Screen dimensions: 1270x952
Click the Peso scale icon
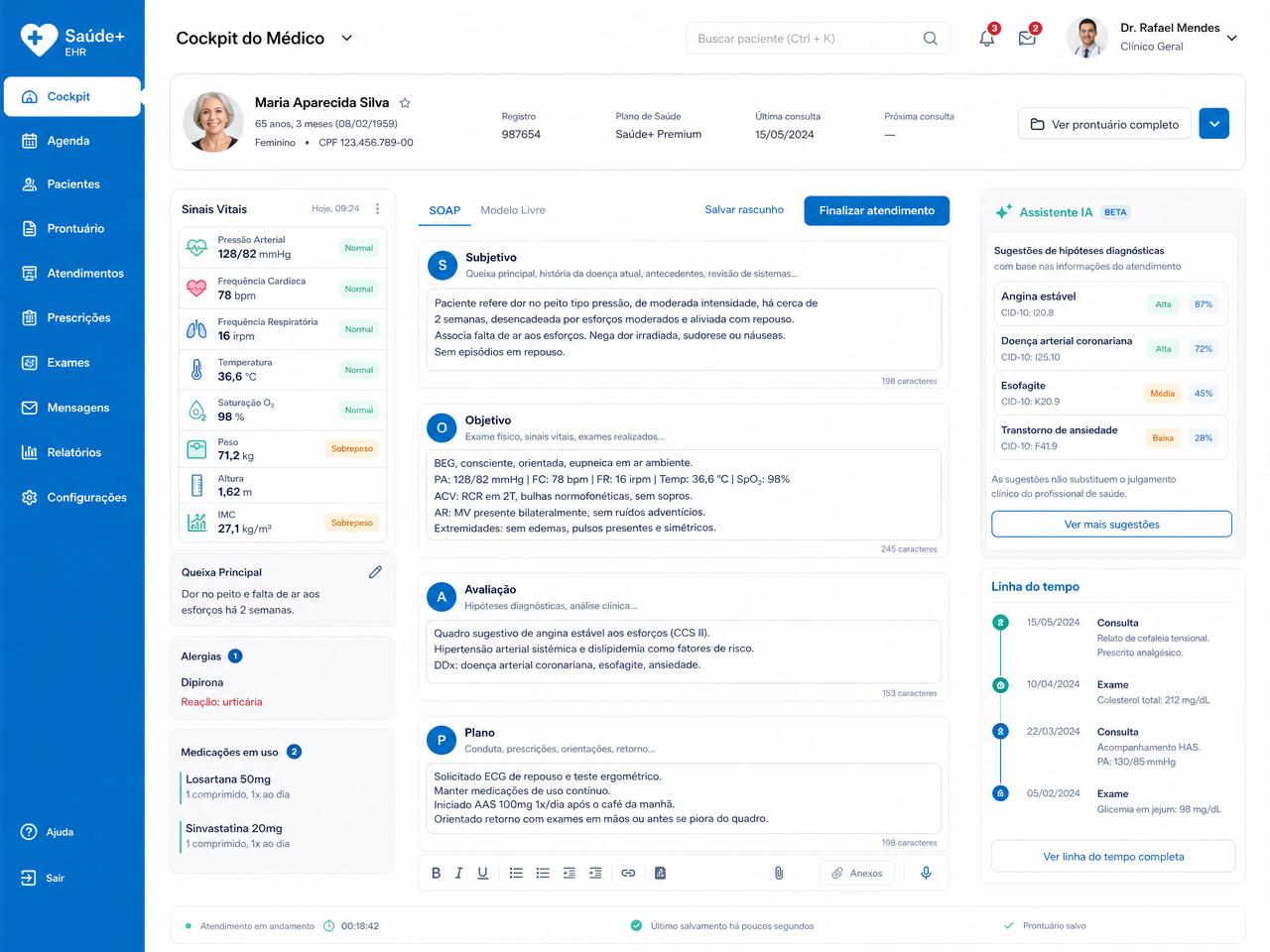click(196, 449)
